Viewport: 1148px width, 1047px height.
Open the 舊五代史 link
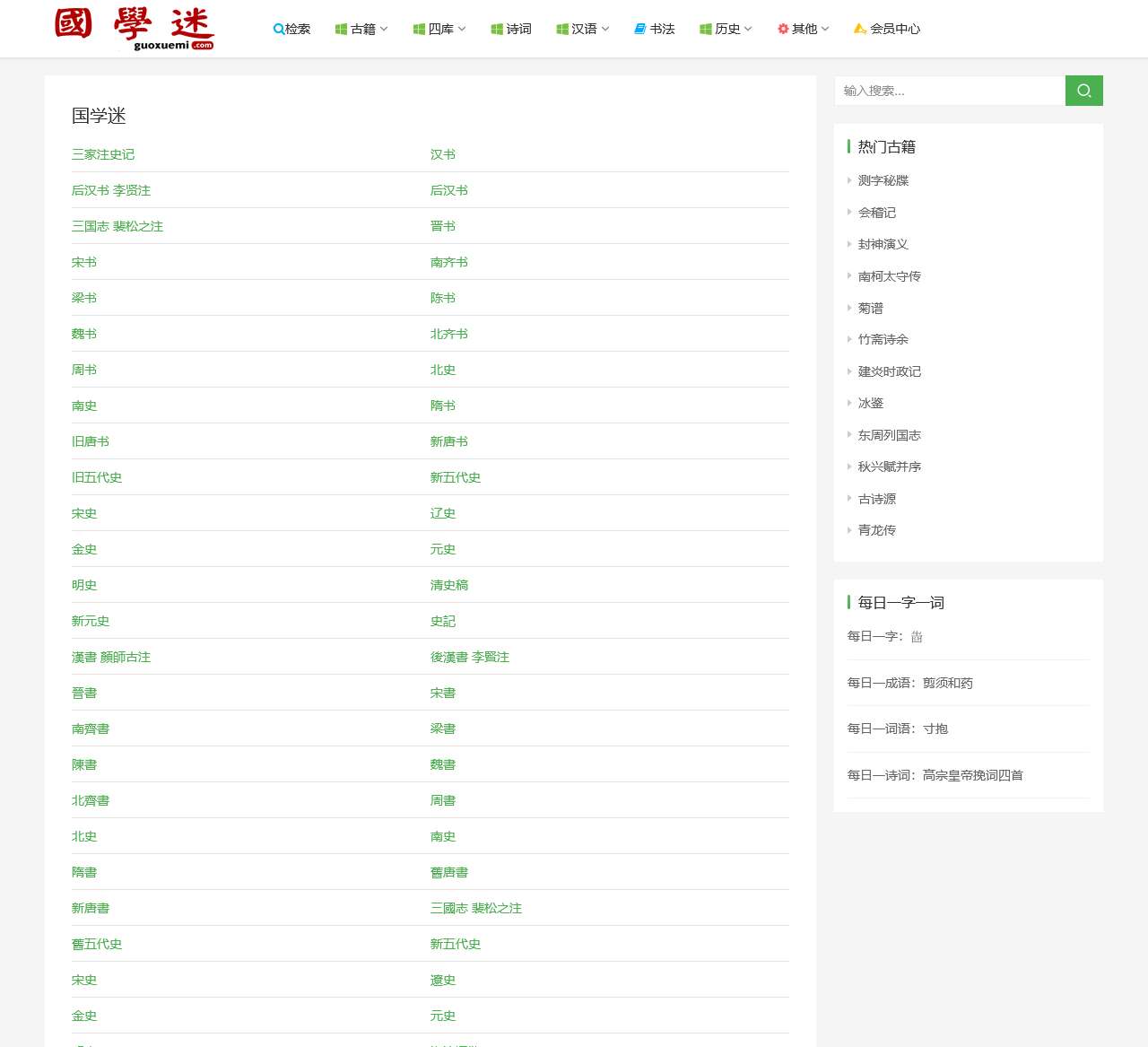(97, 944)
